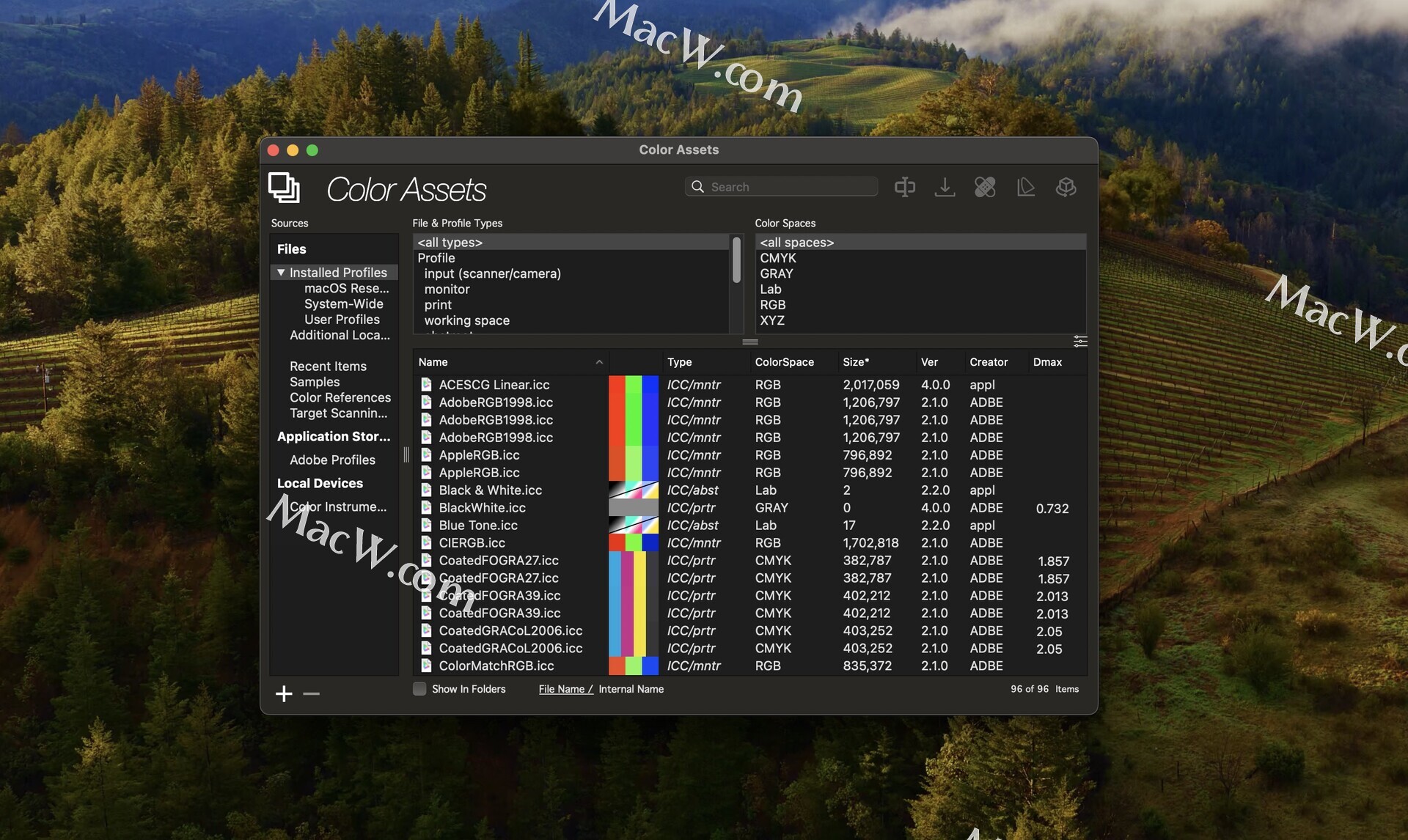
Task: Click the download/install profile toolbar icon
Action: tap(945, 187)
